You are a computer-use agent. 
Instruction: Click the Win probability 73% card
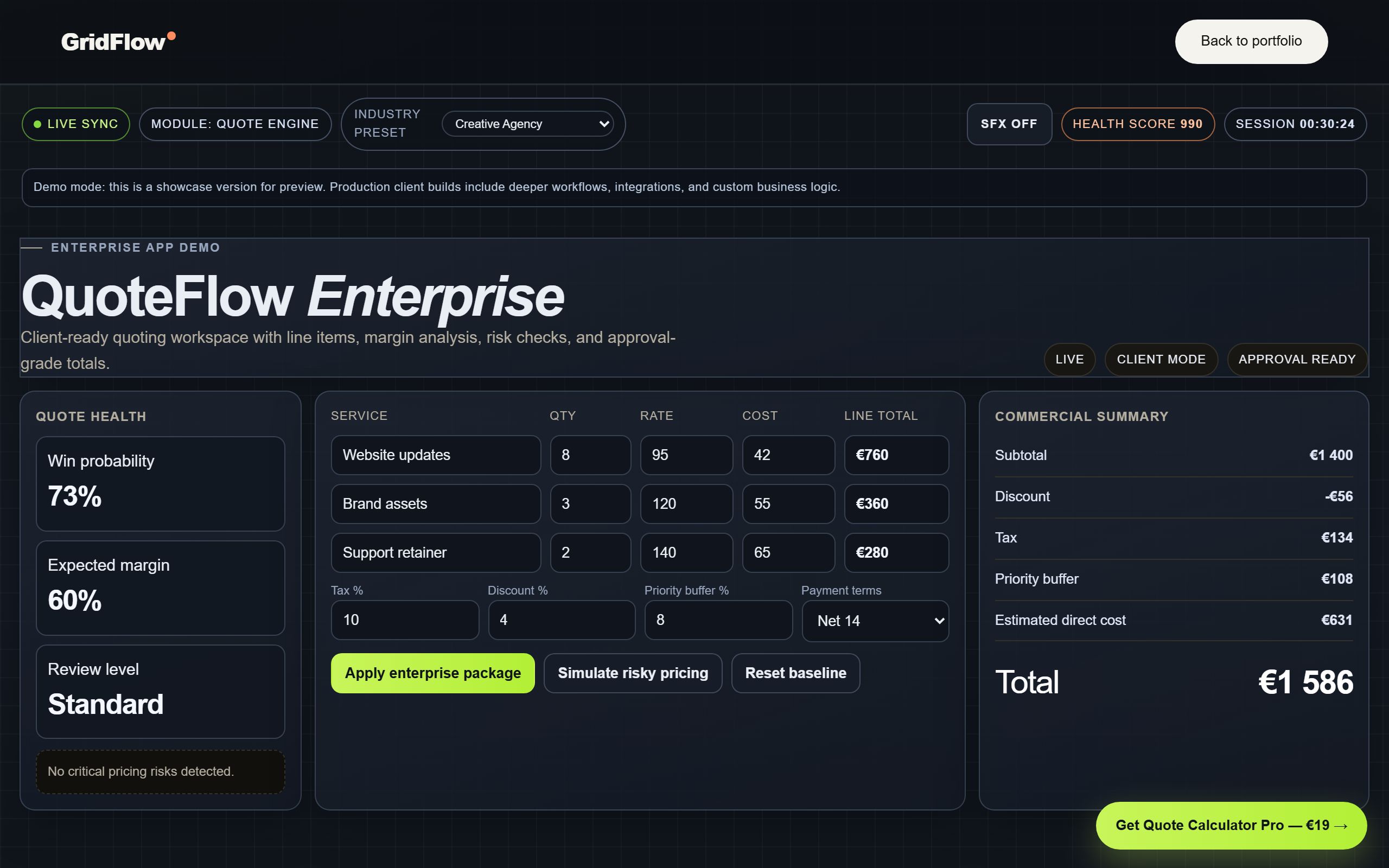(160, 484)
